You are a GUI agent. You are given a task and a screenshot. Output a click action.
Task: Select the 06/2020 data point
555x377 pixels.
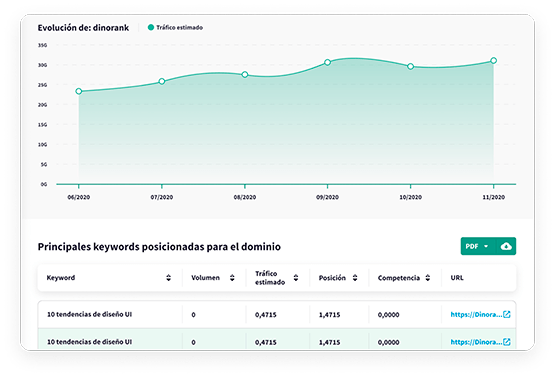tap(79, 91)
